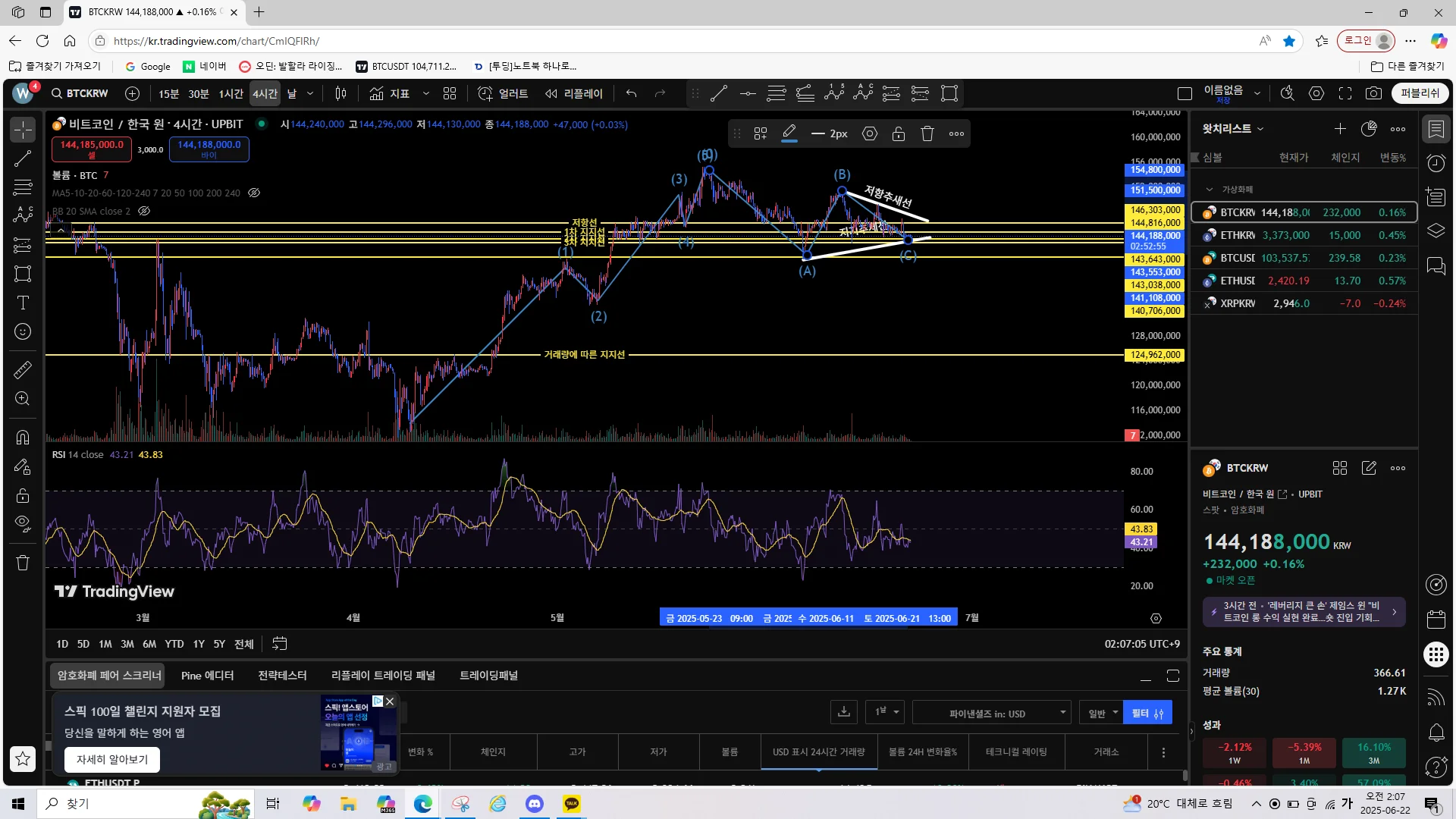
Task: Open the financials in USD dropdown
Action: click(x=991, y=713)
